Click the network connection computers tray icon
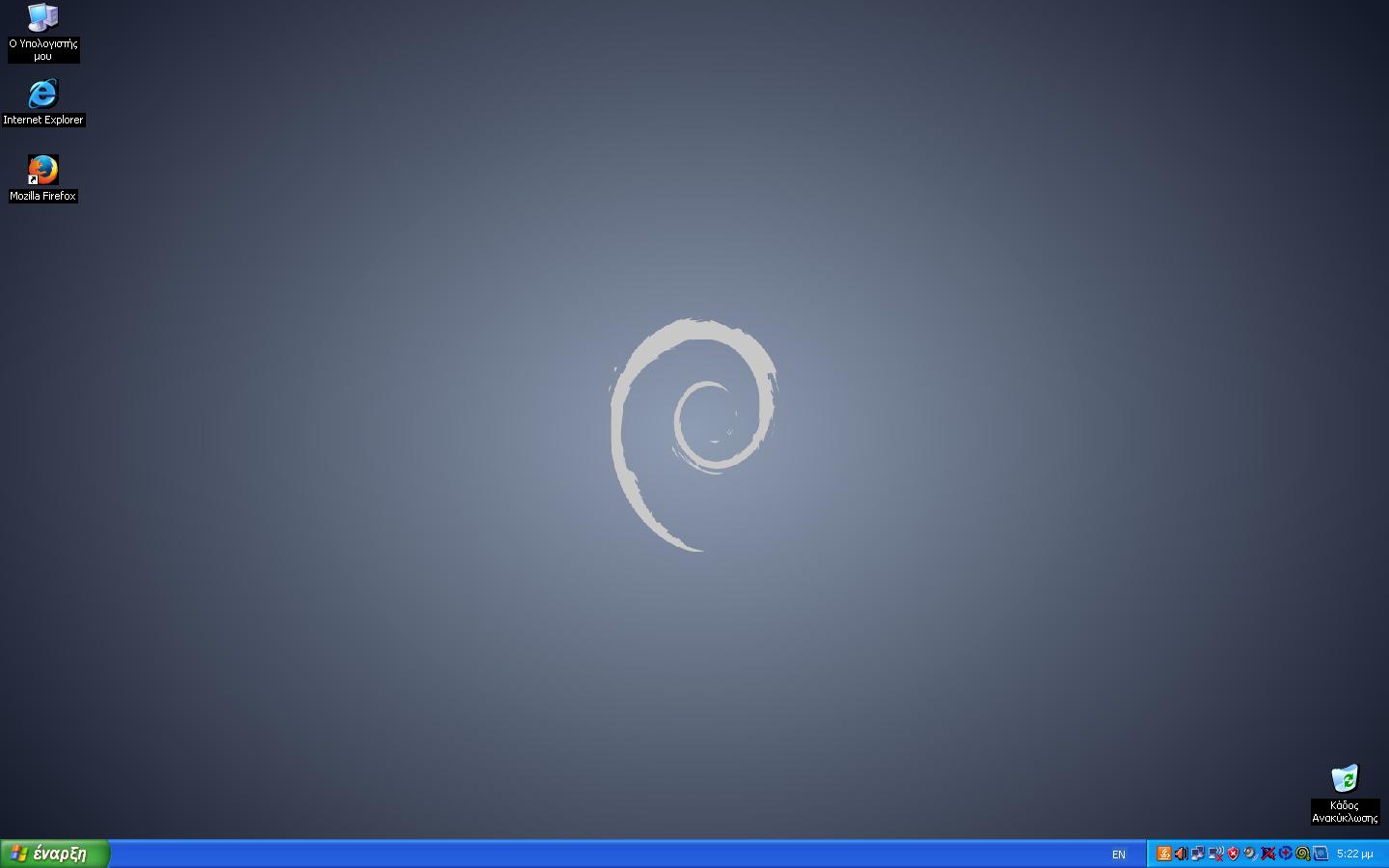1389x868 pixels. [x=1198, y=854]
